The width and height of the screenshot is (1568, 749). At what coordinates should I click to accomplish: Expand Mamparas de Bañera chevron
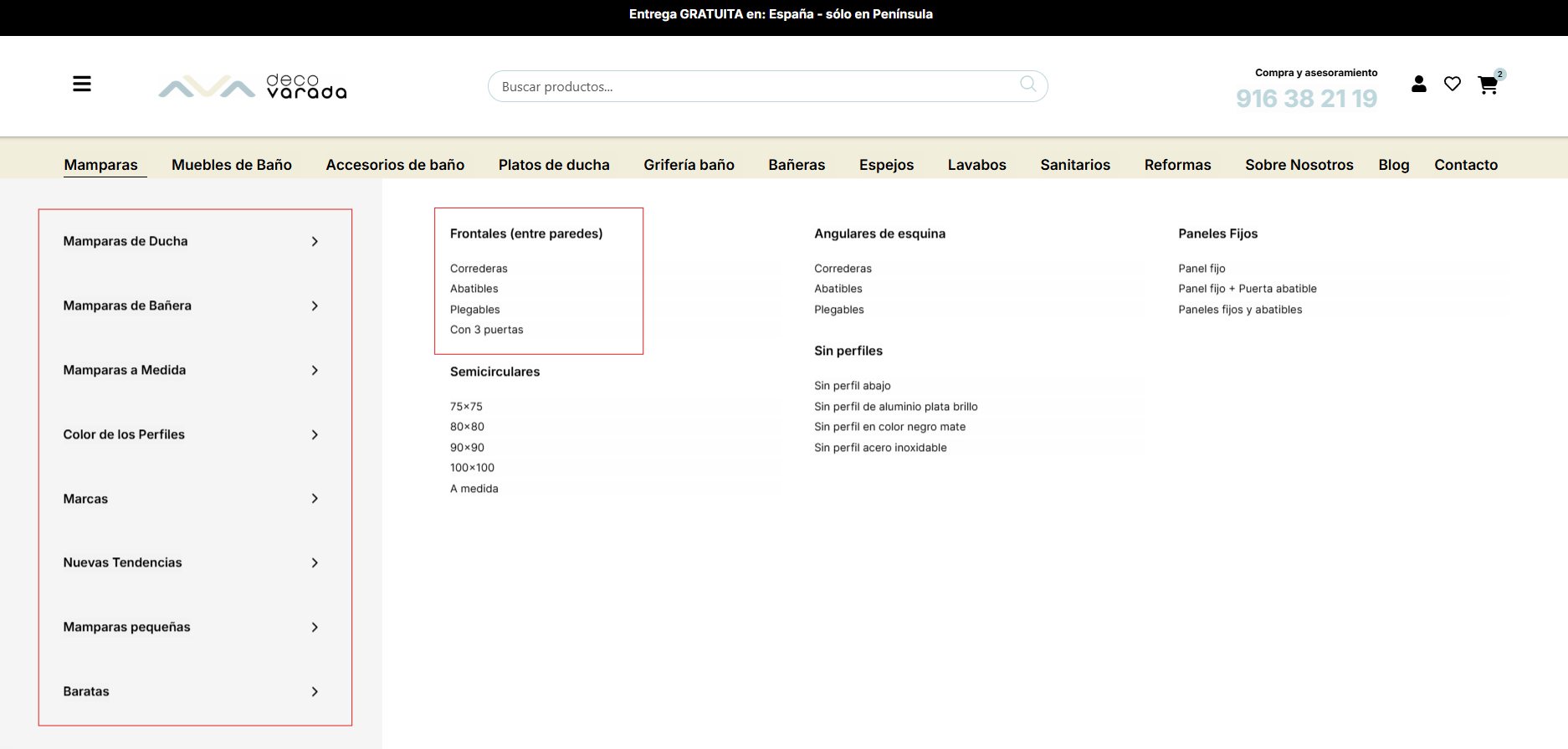(315, 305)
